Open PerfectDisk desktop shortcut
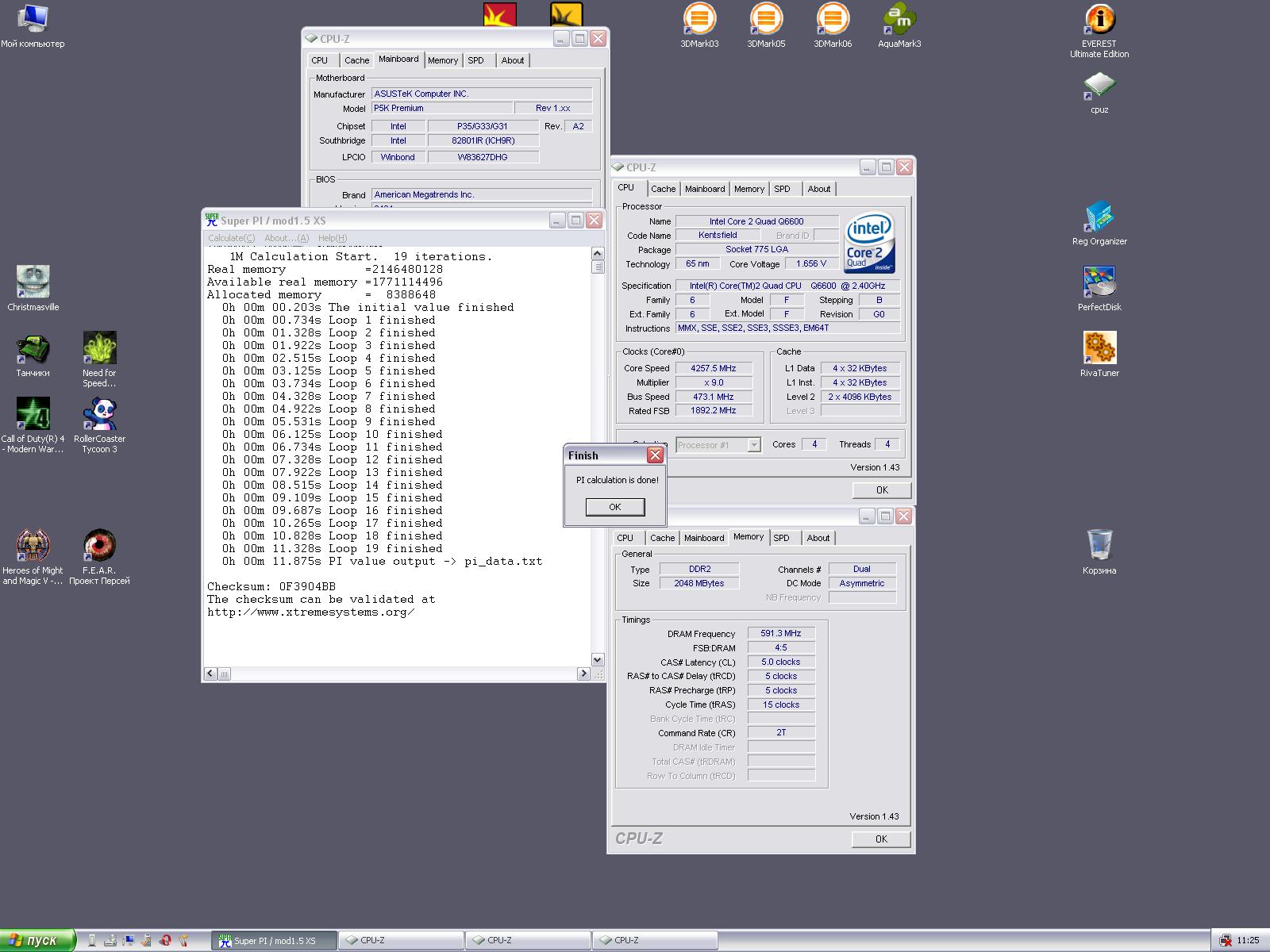The height and width of the screenshot is (952, 1270). 1099,288
